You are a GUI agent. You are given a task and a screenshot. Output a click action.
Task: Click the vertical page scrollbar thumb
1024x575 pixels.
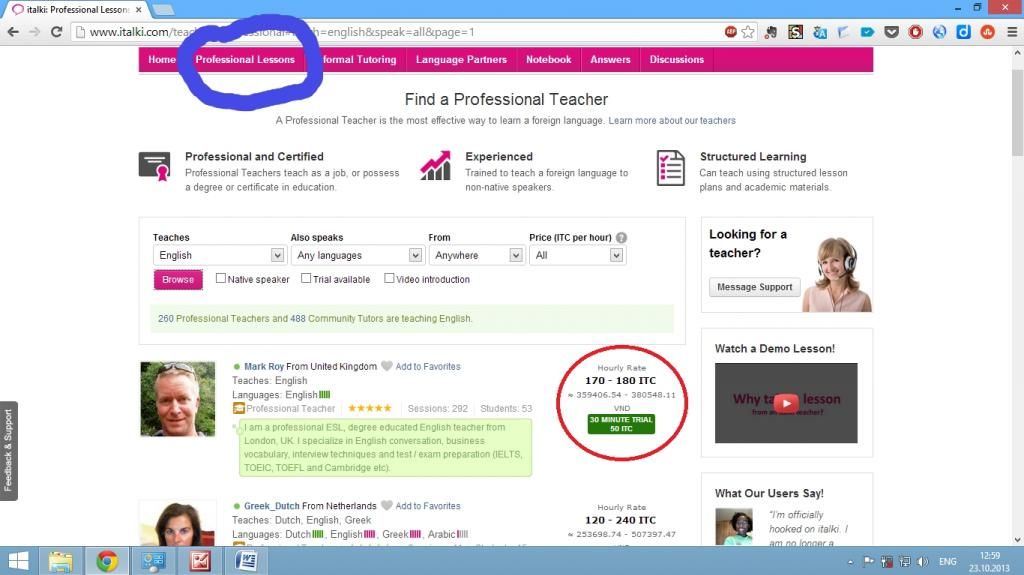1017,112
